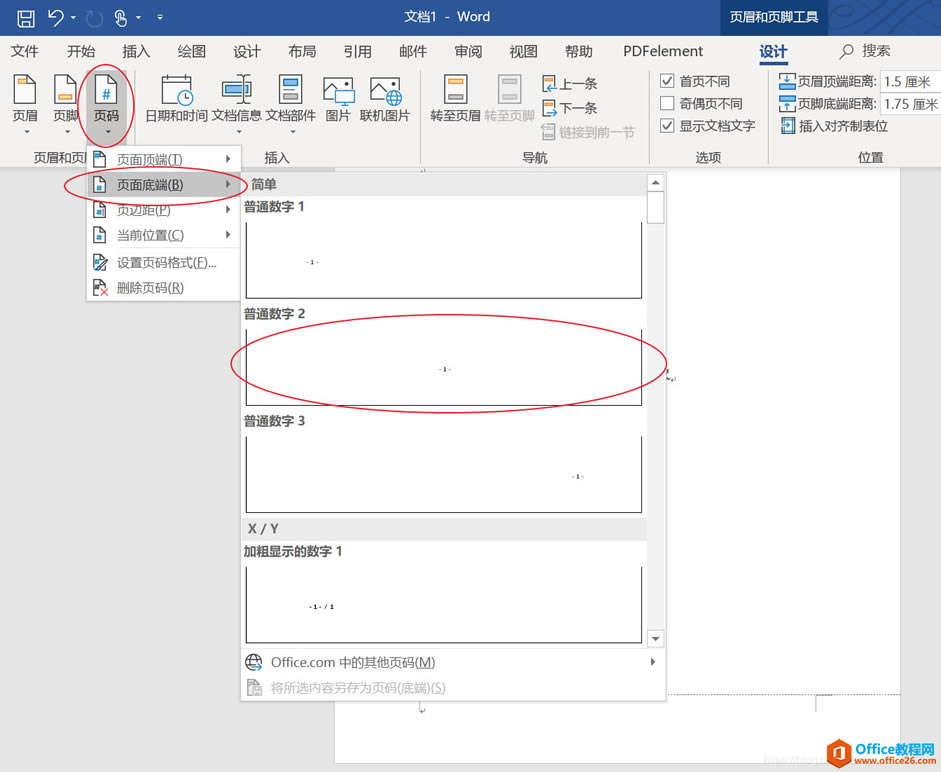The width and height of the screenshot is (941, 772).
Task: Open the 文件 tab
Action: coord(25,52)
